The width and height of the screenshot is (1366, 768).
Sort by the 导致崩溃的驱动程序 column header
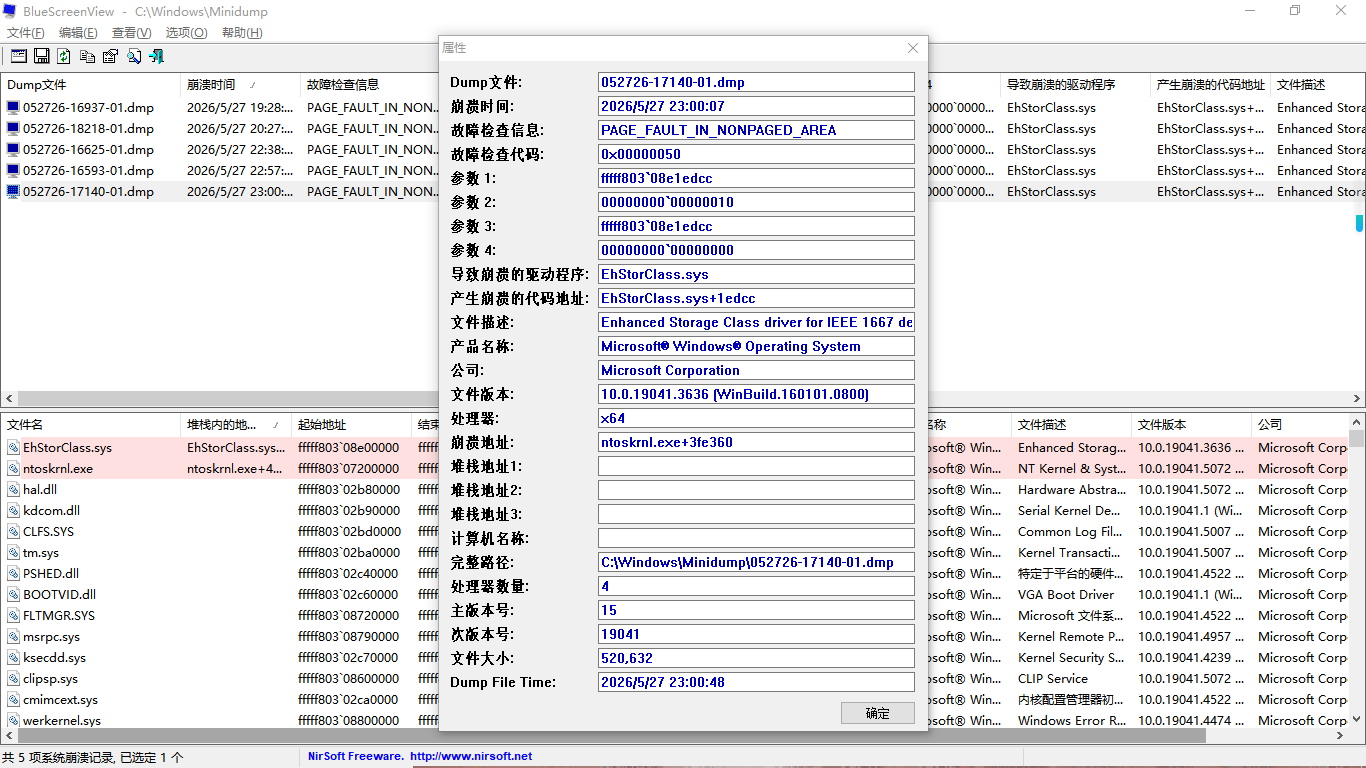coord(1075,85)
